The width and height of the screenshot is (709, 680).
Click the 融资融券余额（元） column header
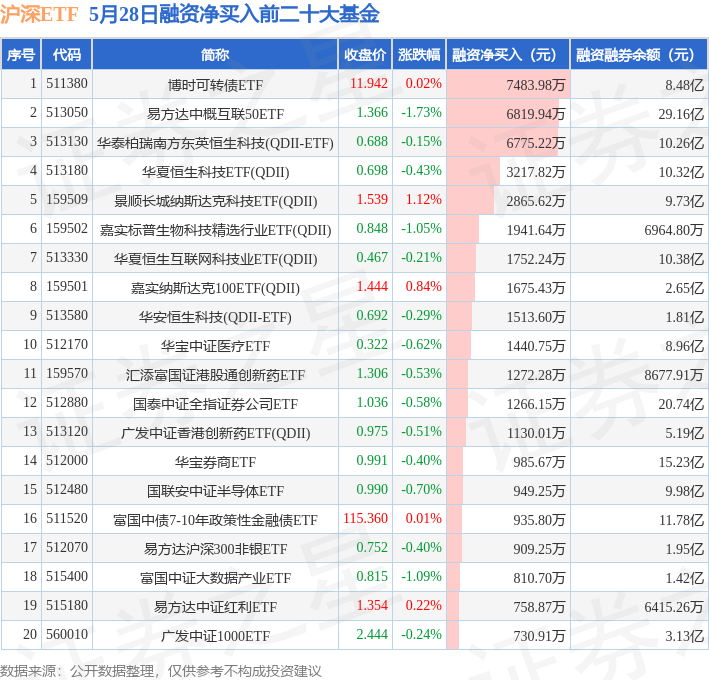[639, 55]
